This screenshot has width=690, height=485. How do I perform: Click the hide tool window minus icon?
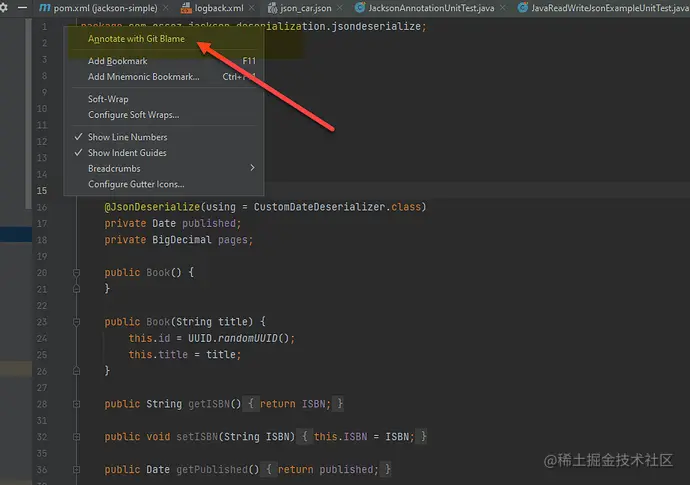[22, 7]
